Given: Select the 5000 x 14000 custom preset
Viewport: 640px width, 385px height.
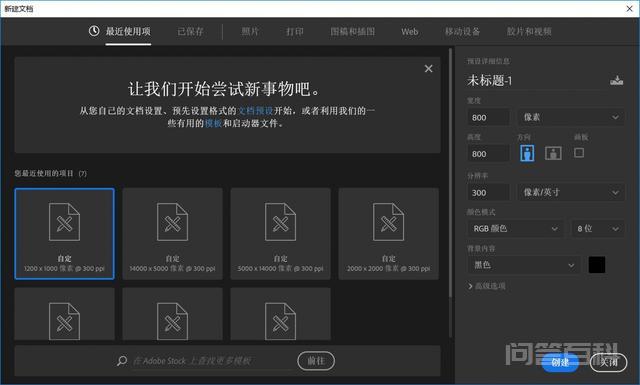Looking at the screenshot, I should 280,234.
